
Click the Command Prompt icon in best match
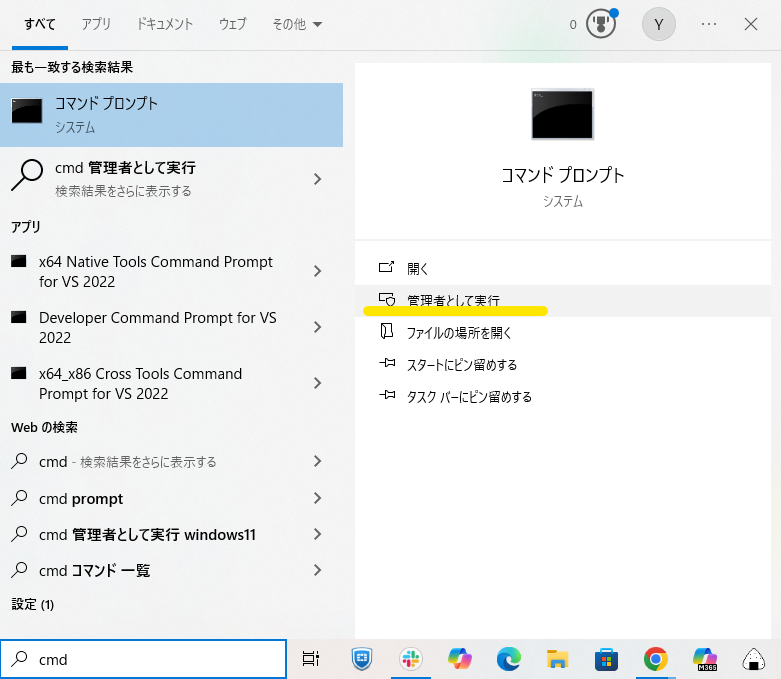pyautogui.click(x=27, y=111)
